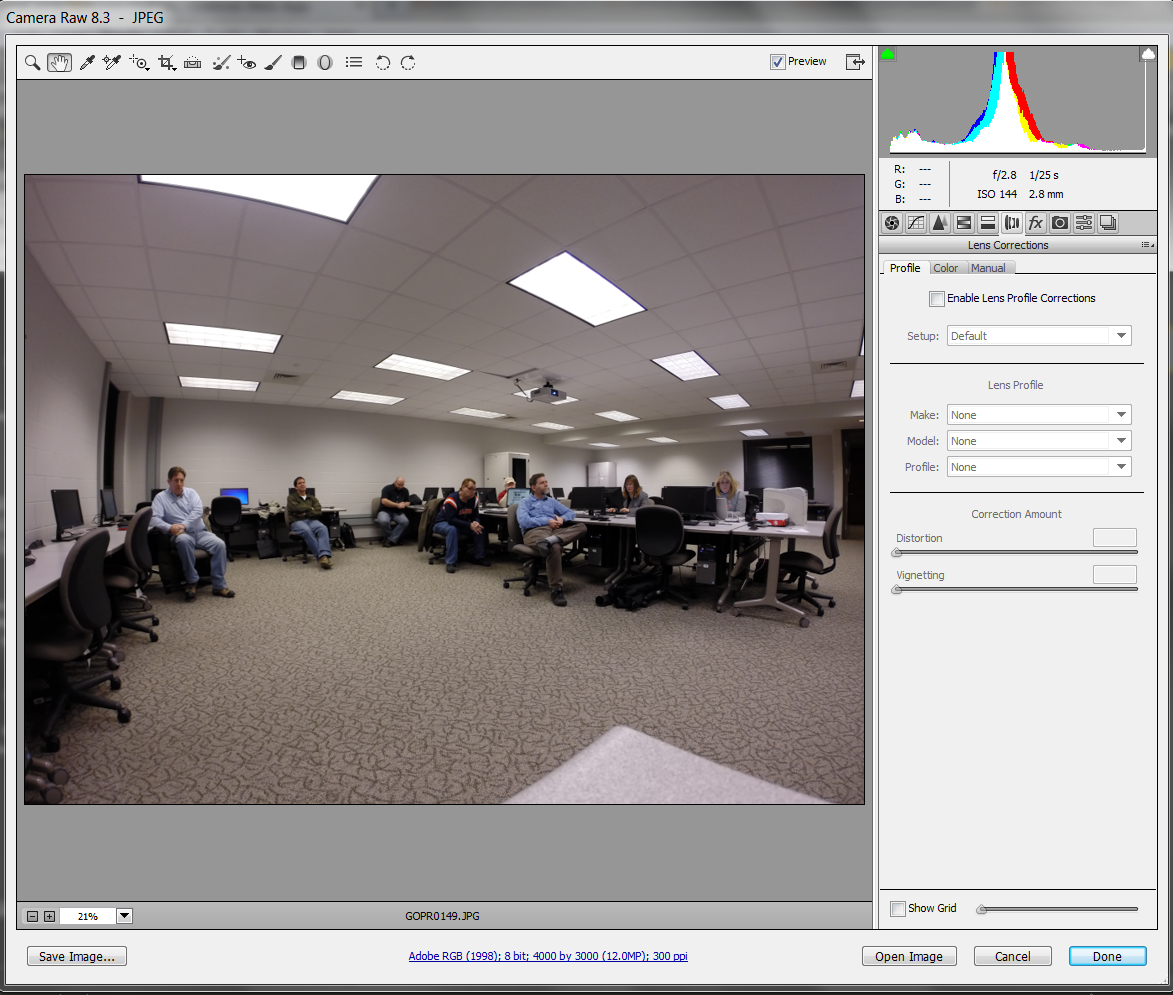
Task: Click the Vignetting value field
Action: click(x=1115, y=575)
